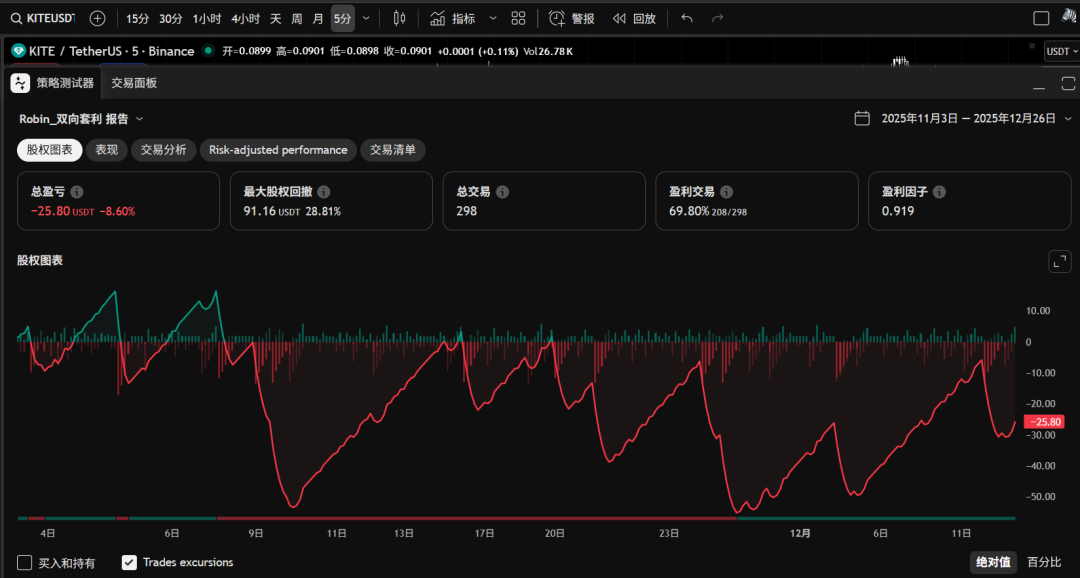Open the 指标 indicators menu

point(453,18)
